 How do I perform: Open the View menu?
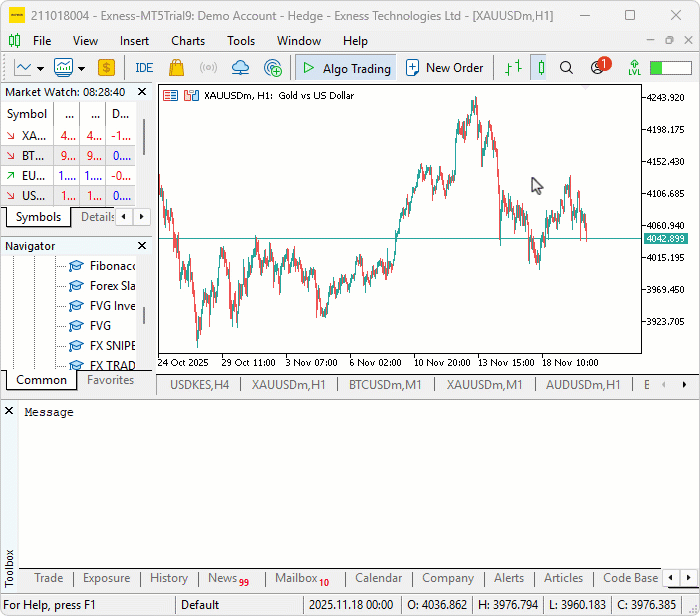click(85, 41)
